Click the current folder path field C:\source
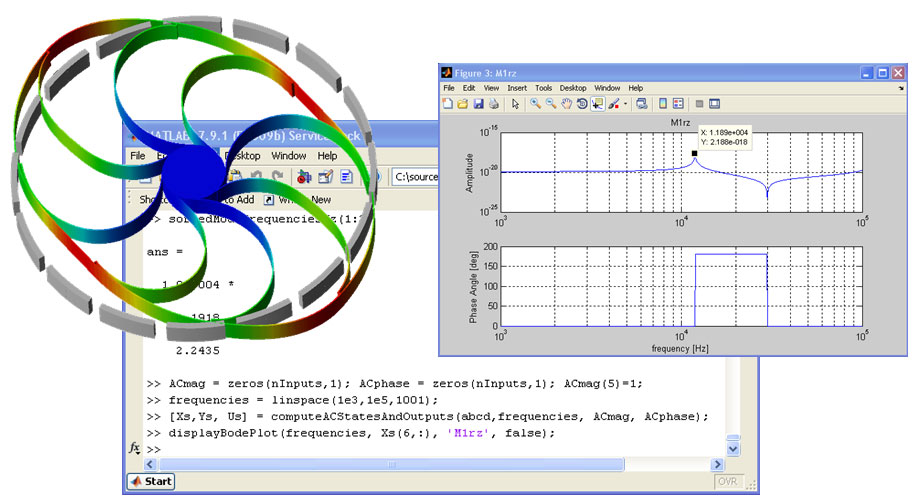 point(415,177)
